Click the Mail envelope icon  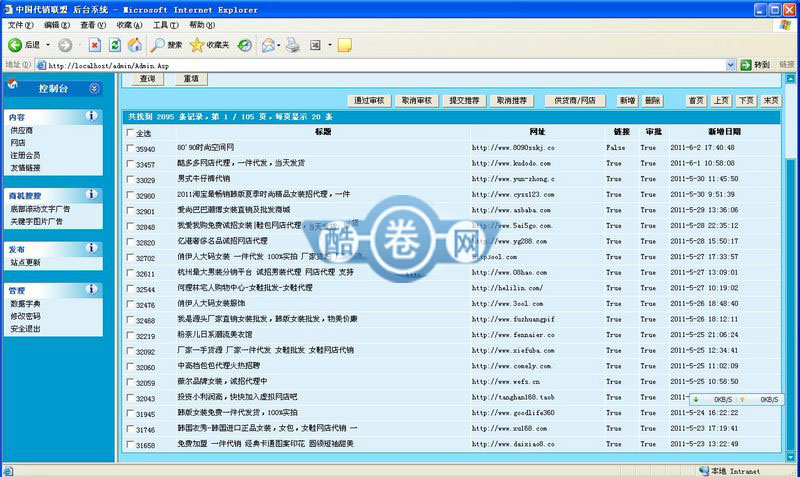[268, 45]
